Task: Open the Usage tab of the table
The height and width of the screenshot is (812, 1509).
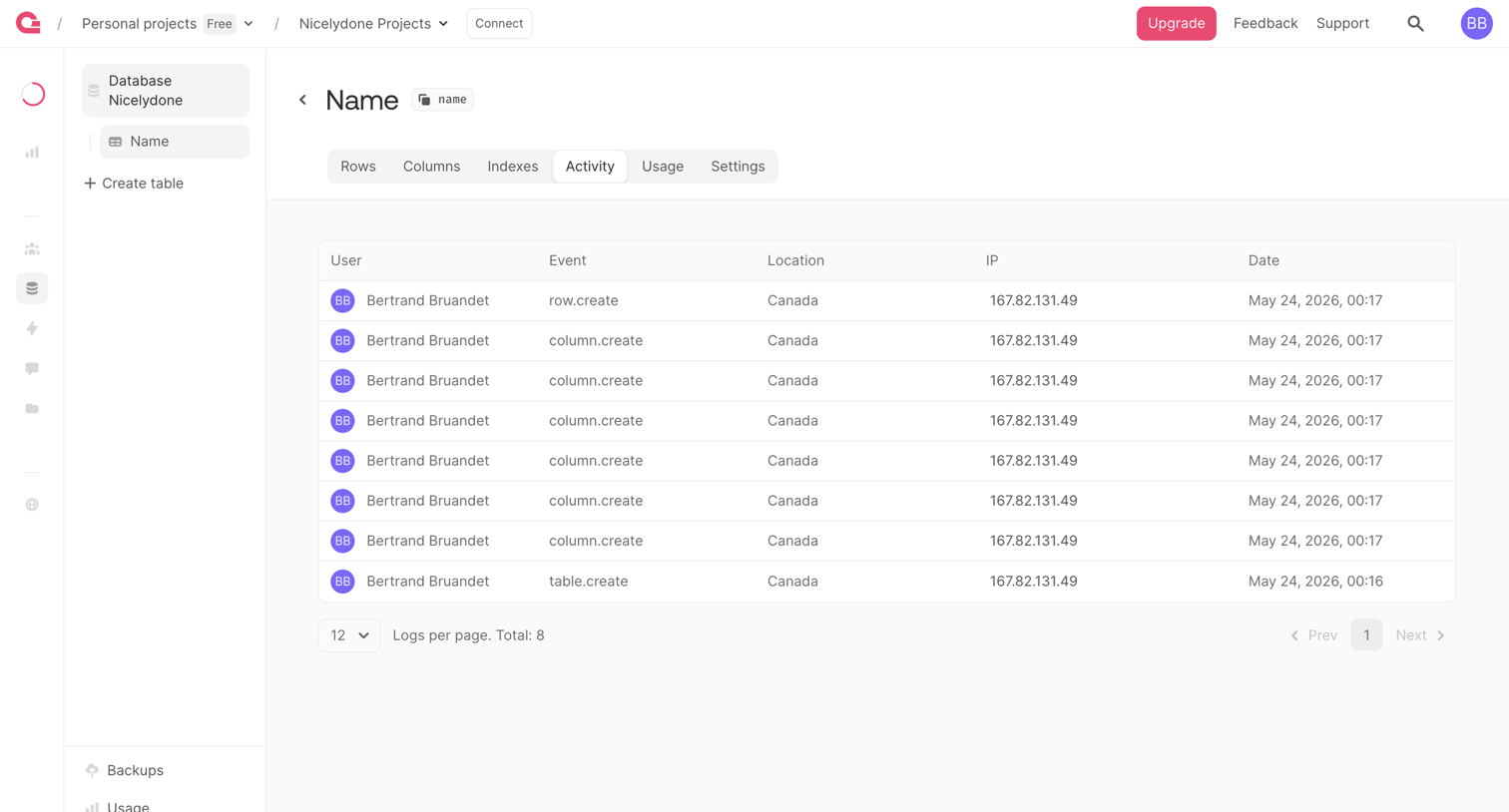Action: pyautogui.click(x=663, y=167)
